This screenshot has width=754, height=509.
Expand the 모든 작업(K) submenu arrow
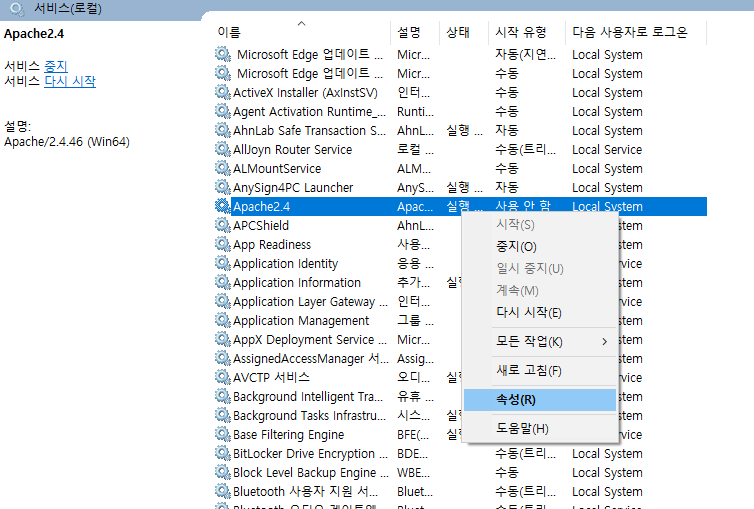pyautogui.click(x=604, y=342)
